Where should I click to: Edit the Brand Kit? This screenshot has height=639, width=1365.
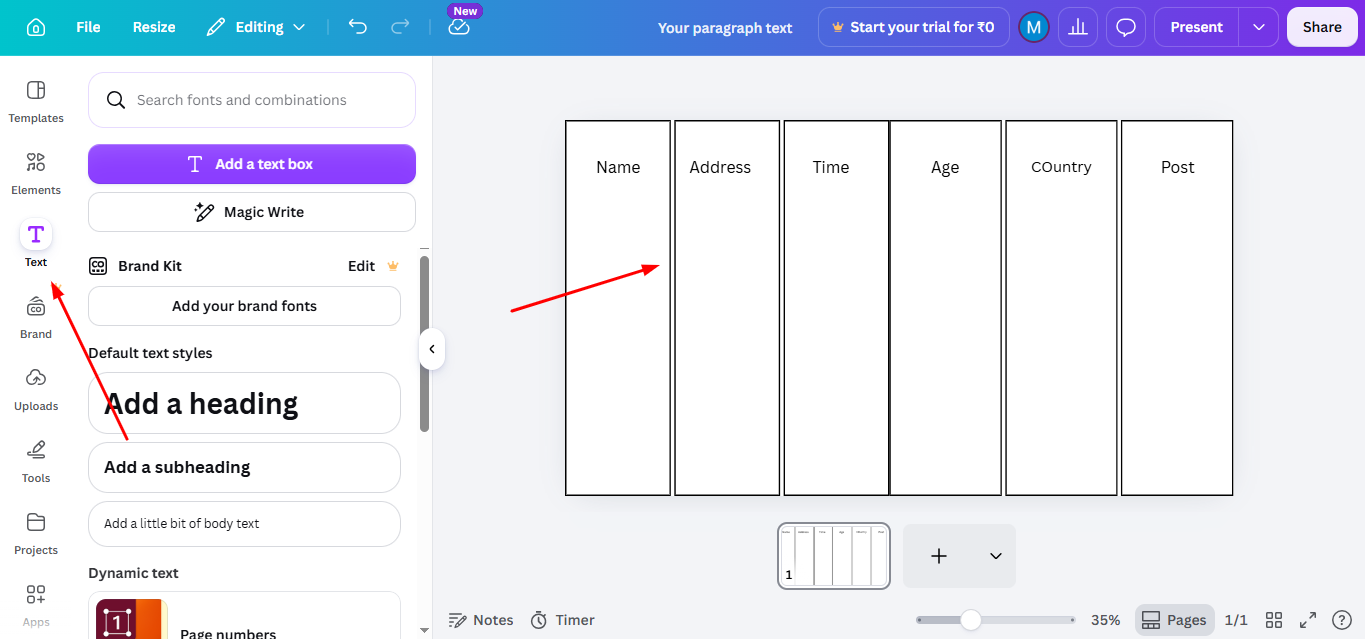[x=362, y=266]
